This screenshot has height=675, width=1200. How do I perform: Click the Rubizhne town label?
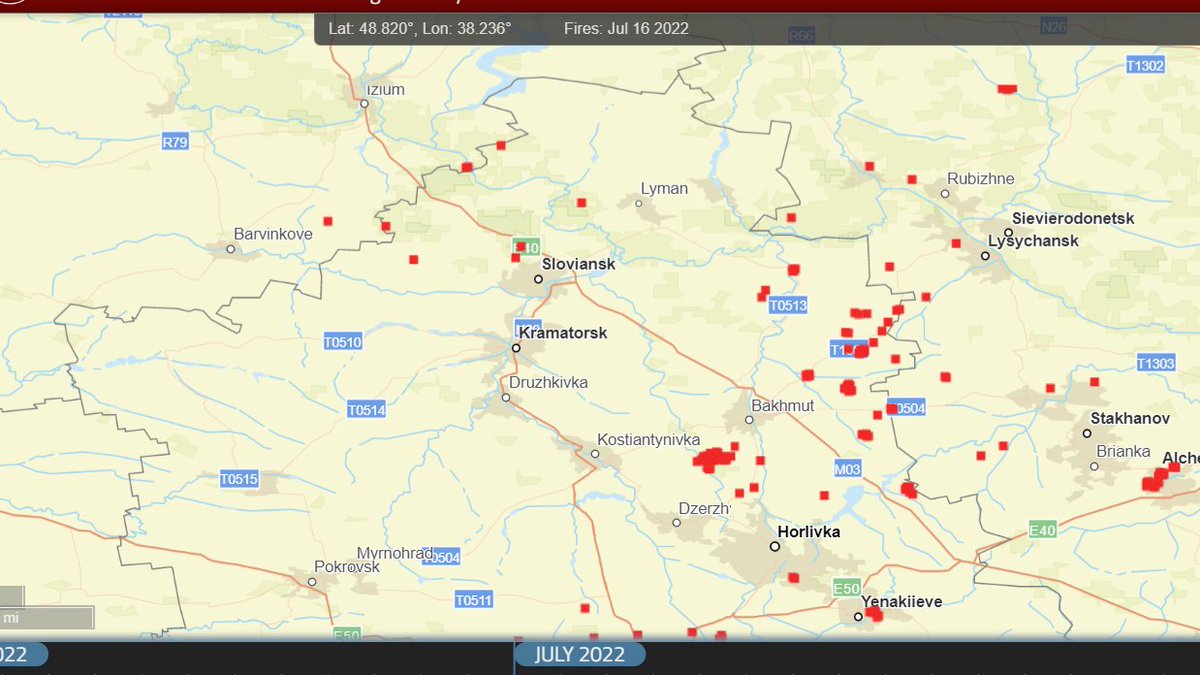[x=981, y=179]
